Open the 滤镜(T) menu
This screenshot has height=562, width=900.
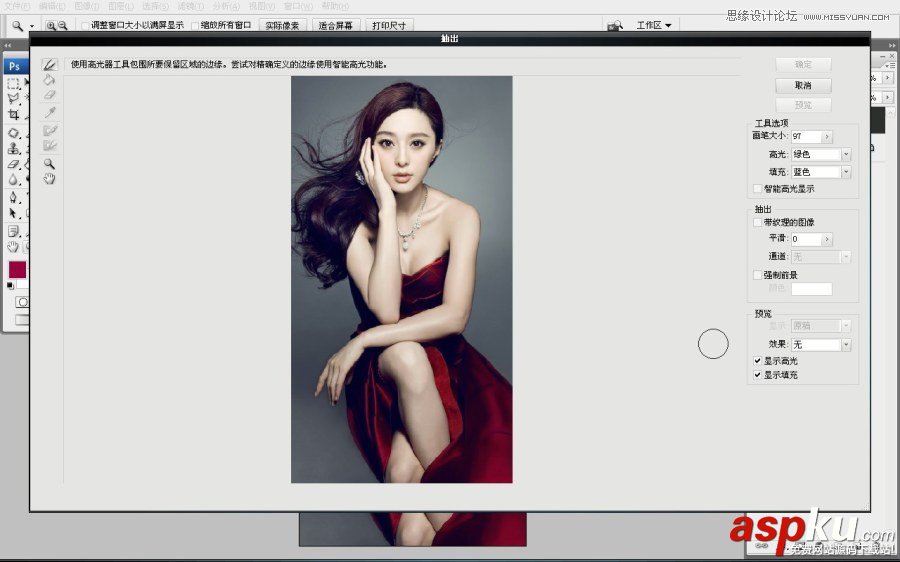(191, 6)
